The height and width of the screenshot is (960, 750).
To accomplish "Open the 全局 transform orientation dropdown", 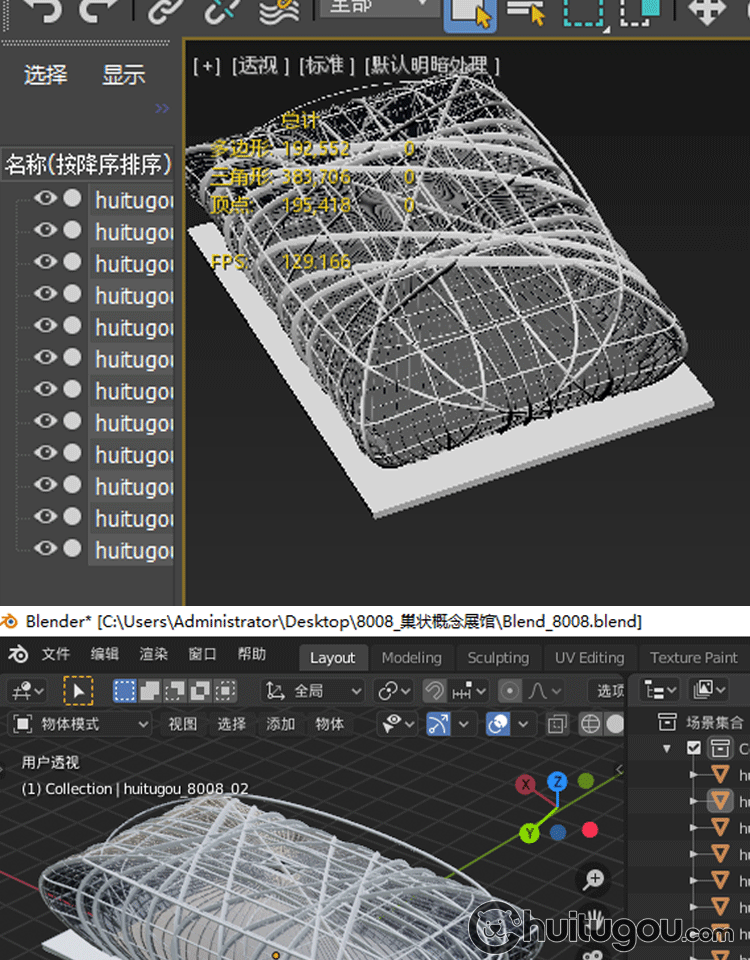I will click(x=314, y=691).
